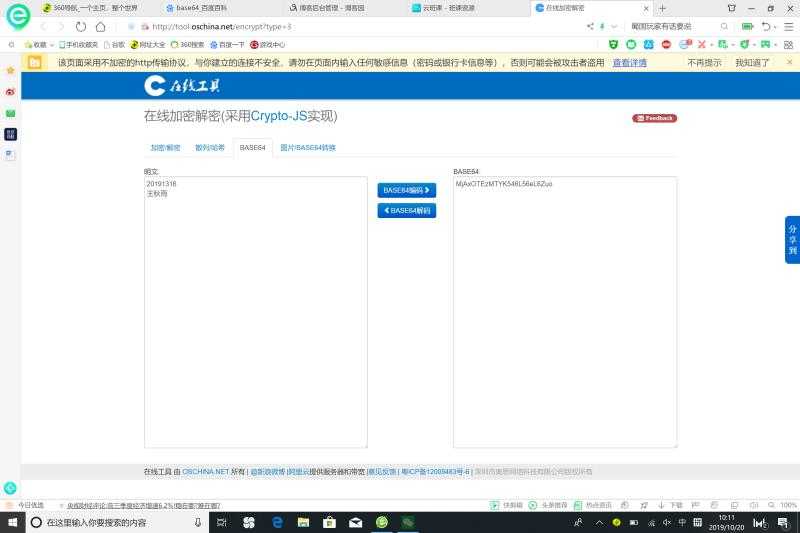The image size is (800, 533).
Task: Click 我知道了 in warning bar
Action: (752, 63)
